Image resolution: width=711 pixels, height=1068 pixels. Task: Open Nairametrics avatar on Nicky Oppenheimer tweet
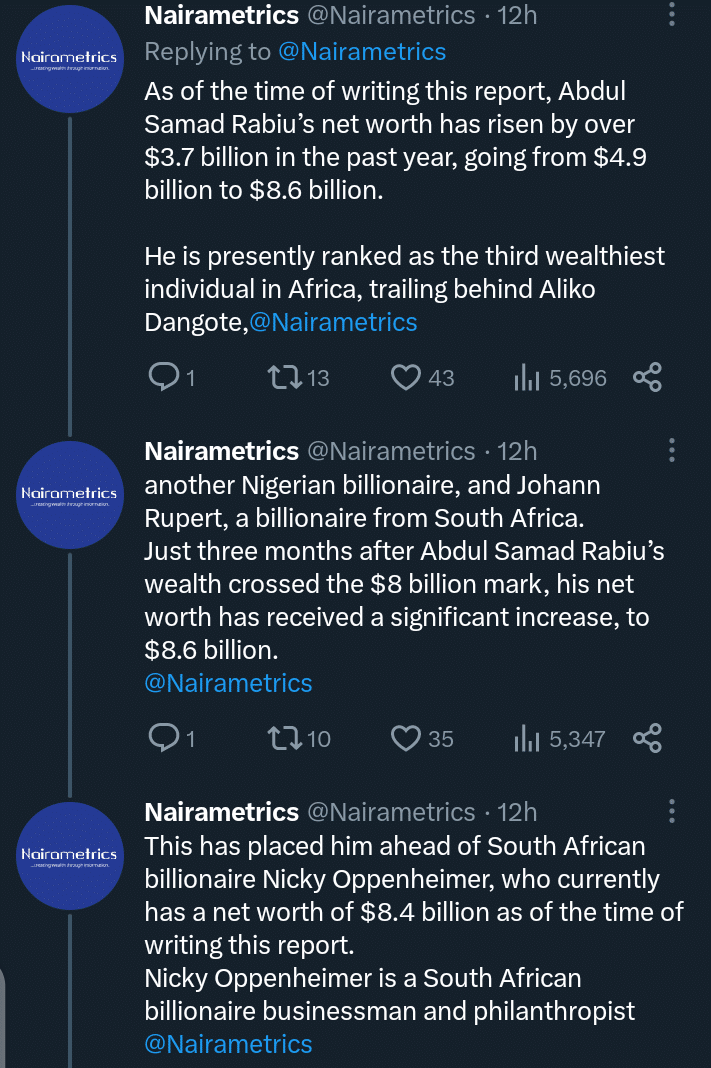tap(69, 856)
